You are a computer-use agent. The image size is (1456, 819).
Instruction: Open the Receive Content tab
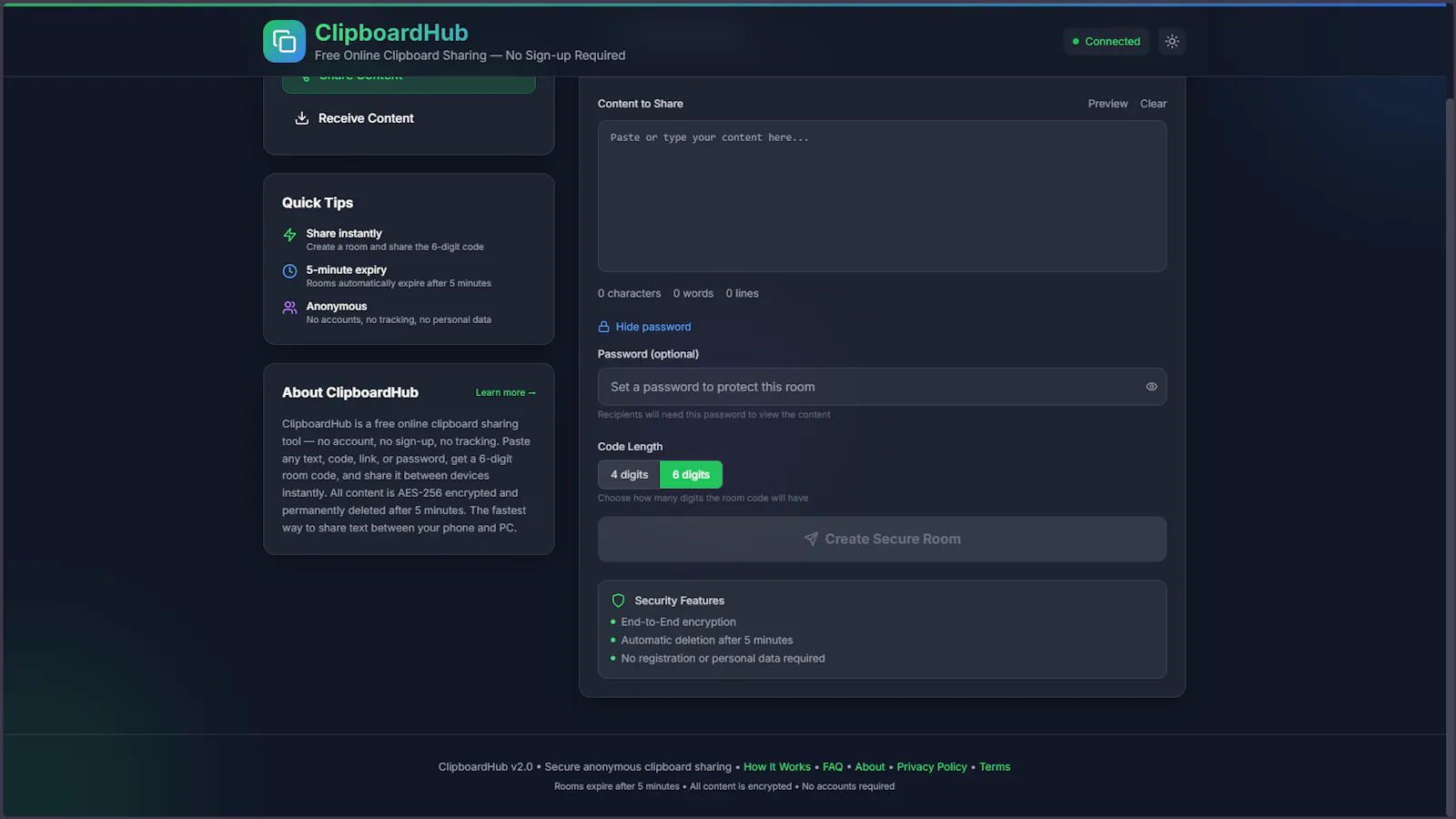(409, 118)
